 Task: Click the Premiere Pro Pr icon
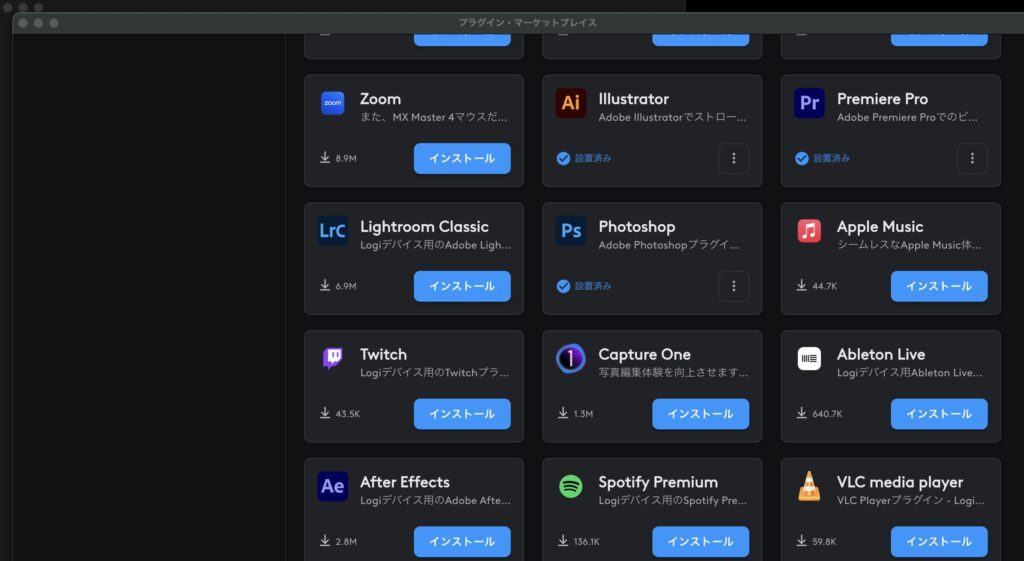coord(809,103)
